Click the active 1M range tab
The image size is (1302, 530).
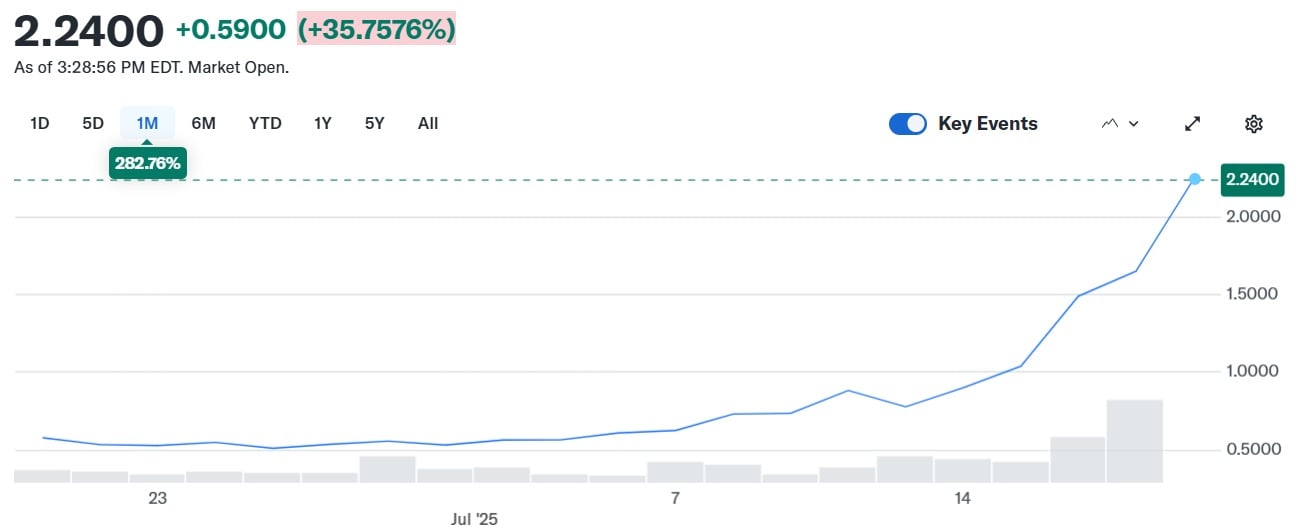point(147,124)
